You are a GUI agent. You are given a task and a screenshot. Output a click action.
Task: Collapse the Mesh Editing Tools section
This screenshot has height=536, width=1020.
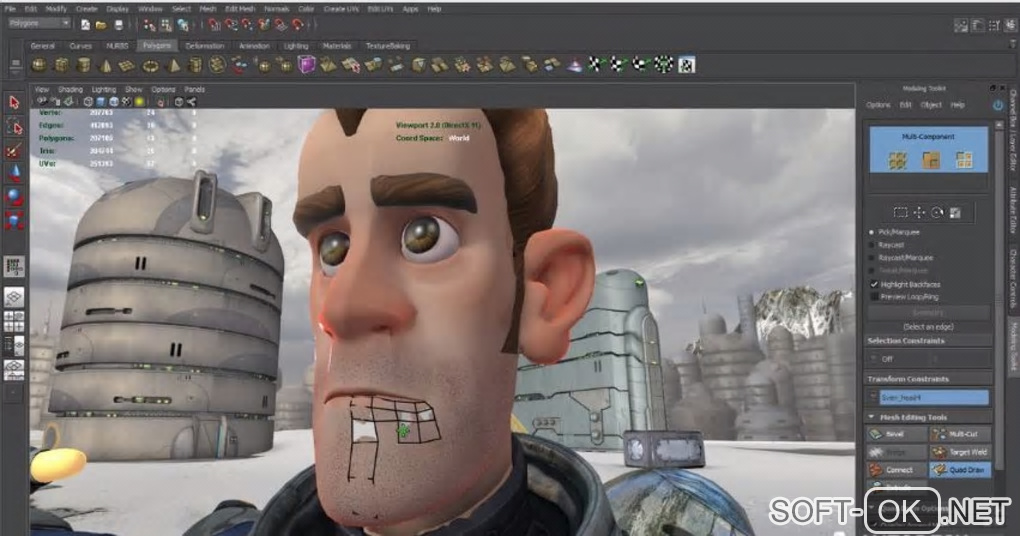tap(872, 417)
